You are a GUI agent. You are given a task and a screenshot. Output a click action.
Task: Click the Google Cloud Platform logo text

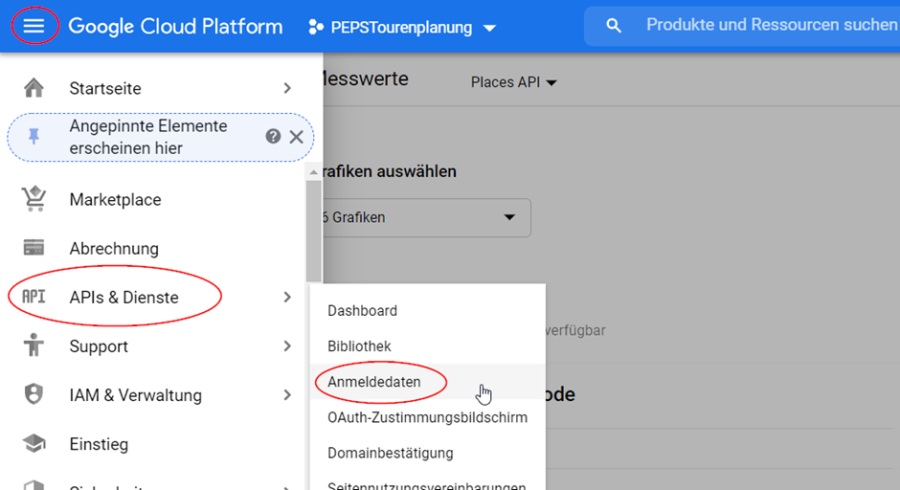[x=175, y=27]
